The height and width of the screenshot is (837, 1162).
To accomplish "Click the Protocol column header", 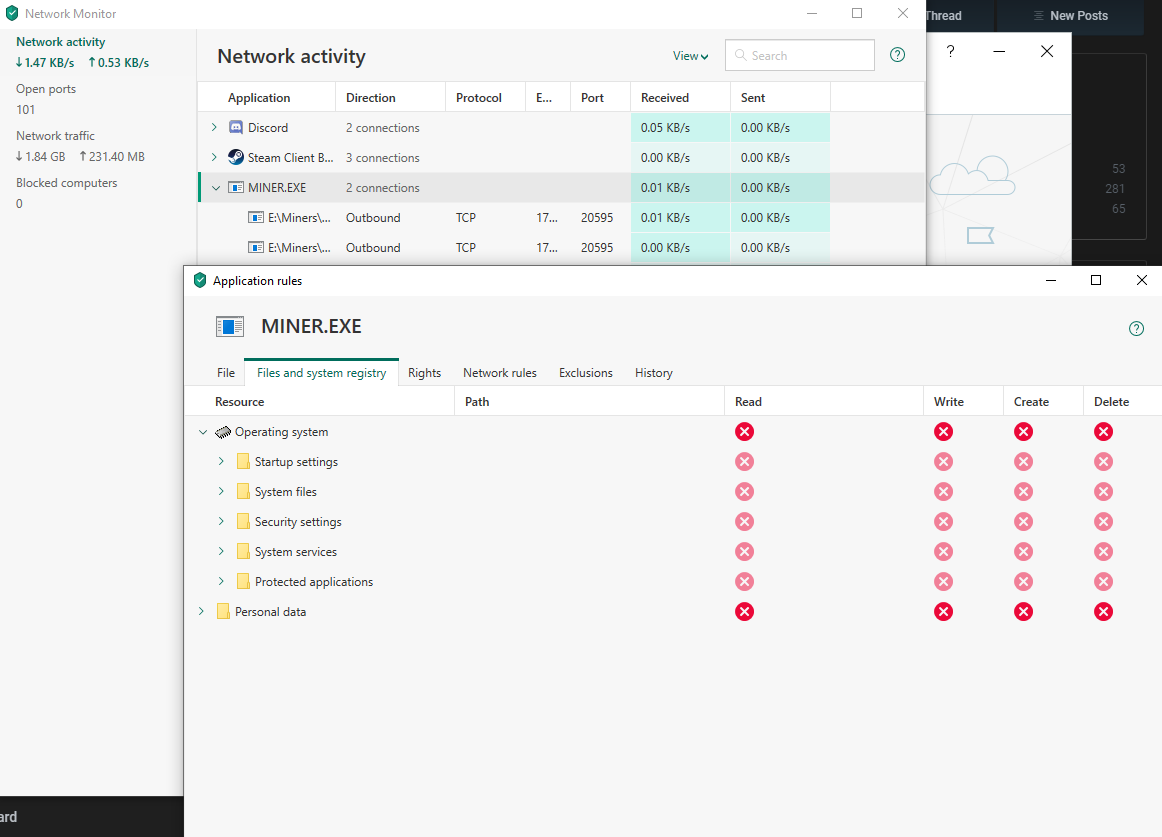I will tap(485, 98).
